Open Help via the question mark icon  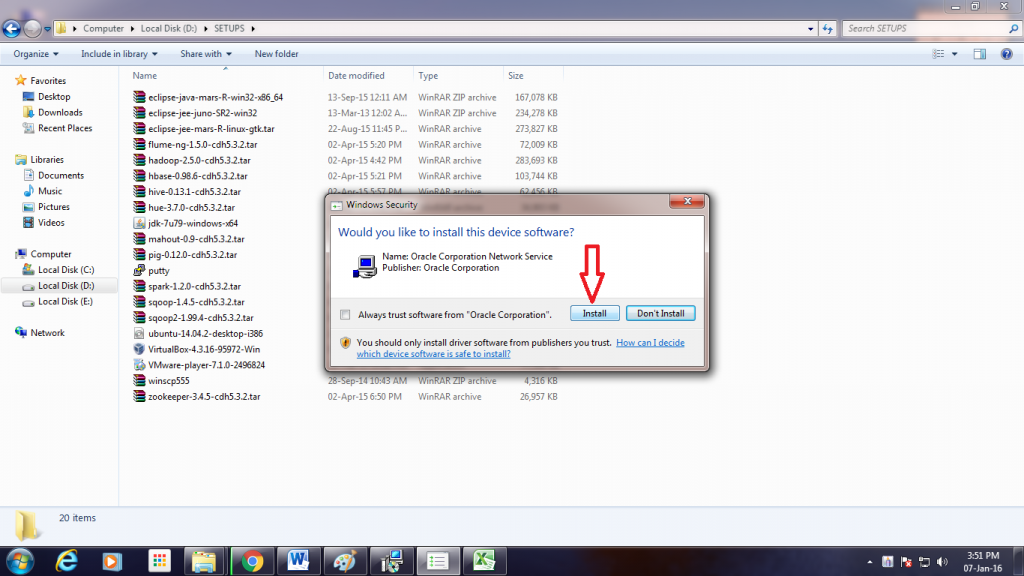click(x=1006, y=54)
